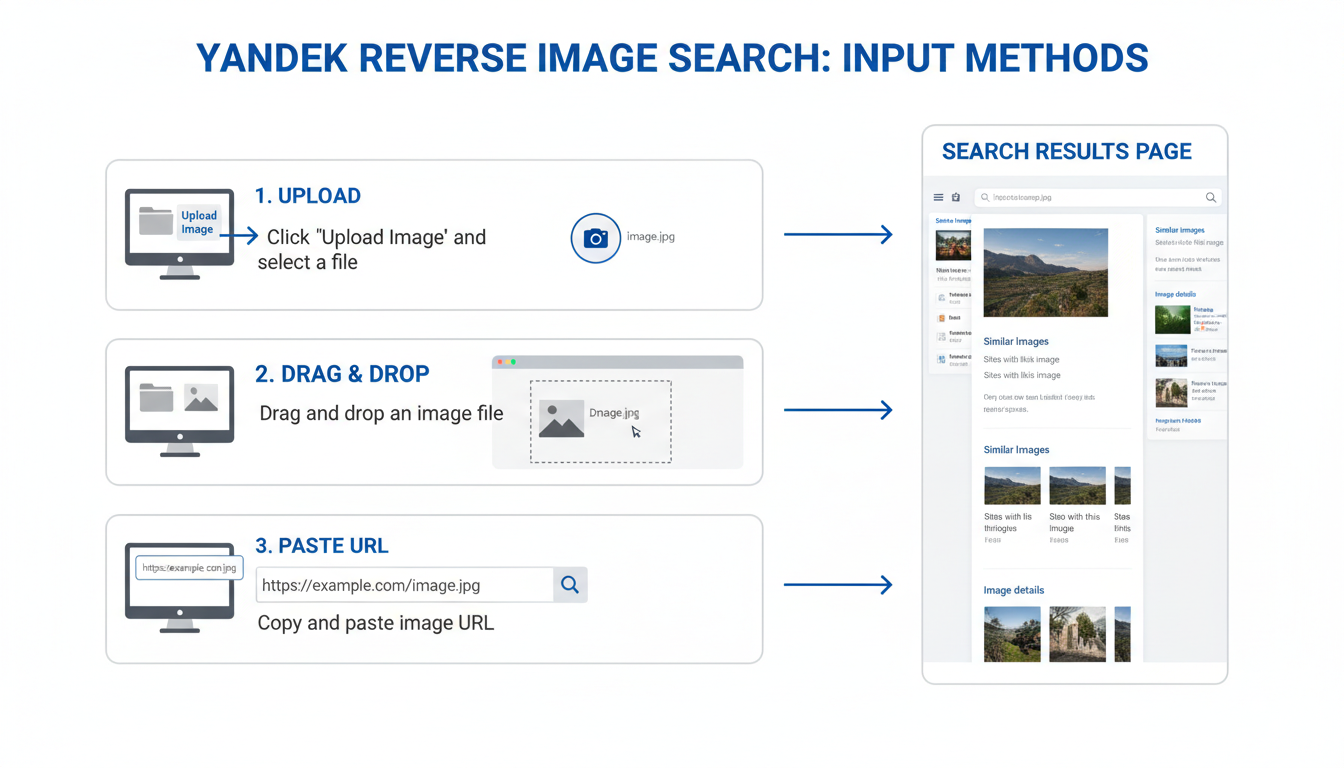Click the search magnifier on the results page

1210,197
